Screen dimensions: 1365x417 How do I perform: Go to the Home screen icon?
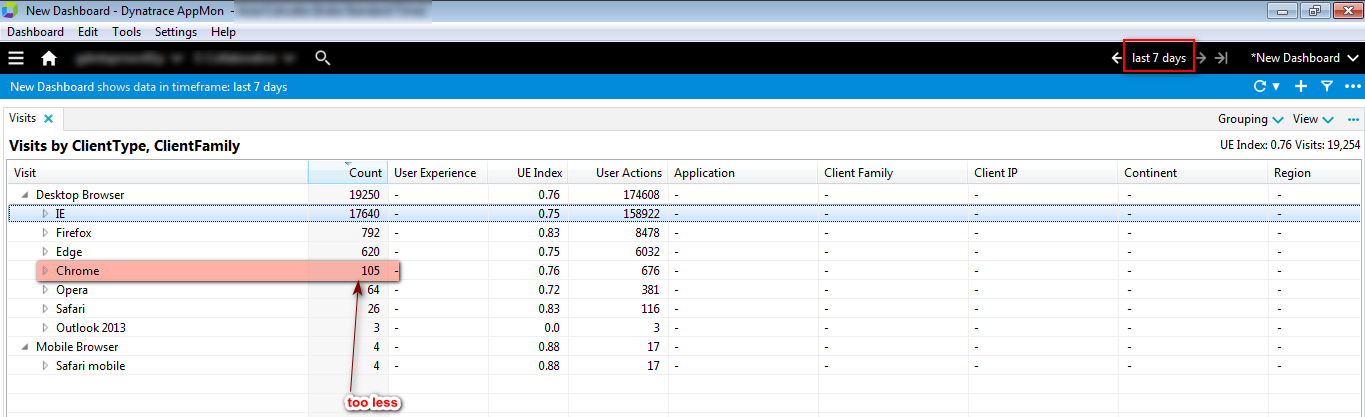click(x=49, y=58)
